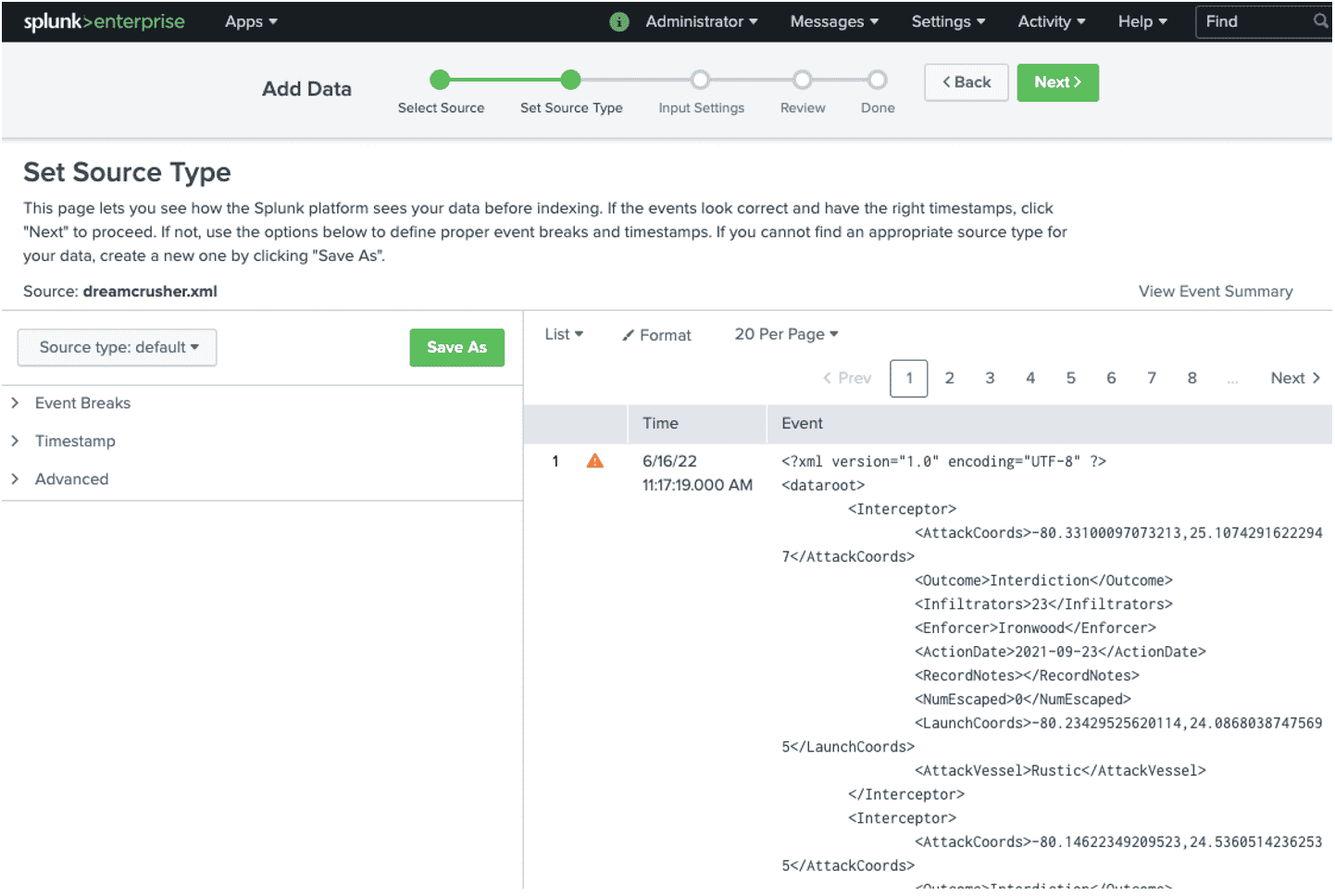Viewport: 1335px width, 896px height.
Task: Click the xml version declaration line
Action: (943, 461)
